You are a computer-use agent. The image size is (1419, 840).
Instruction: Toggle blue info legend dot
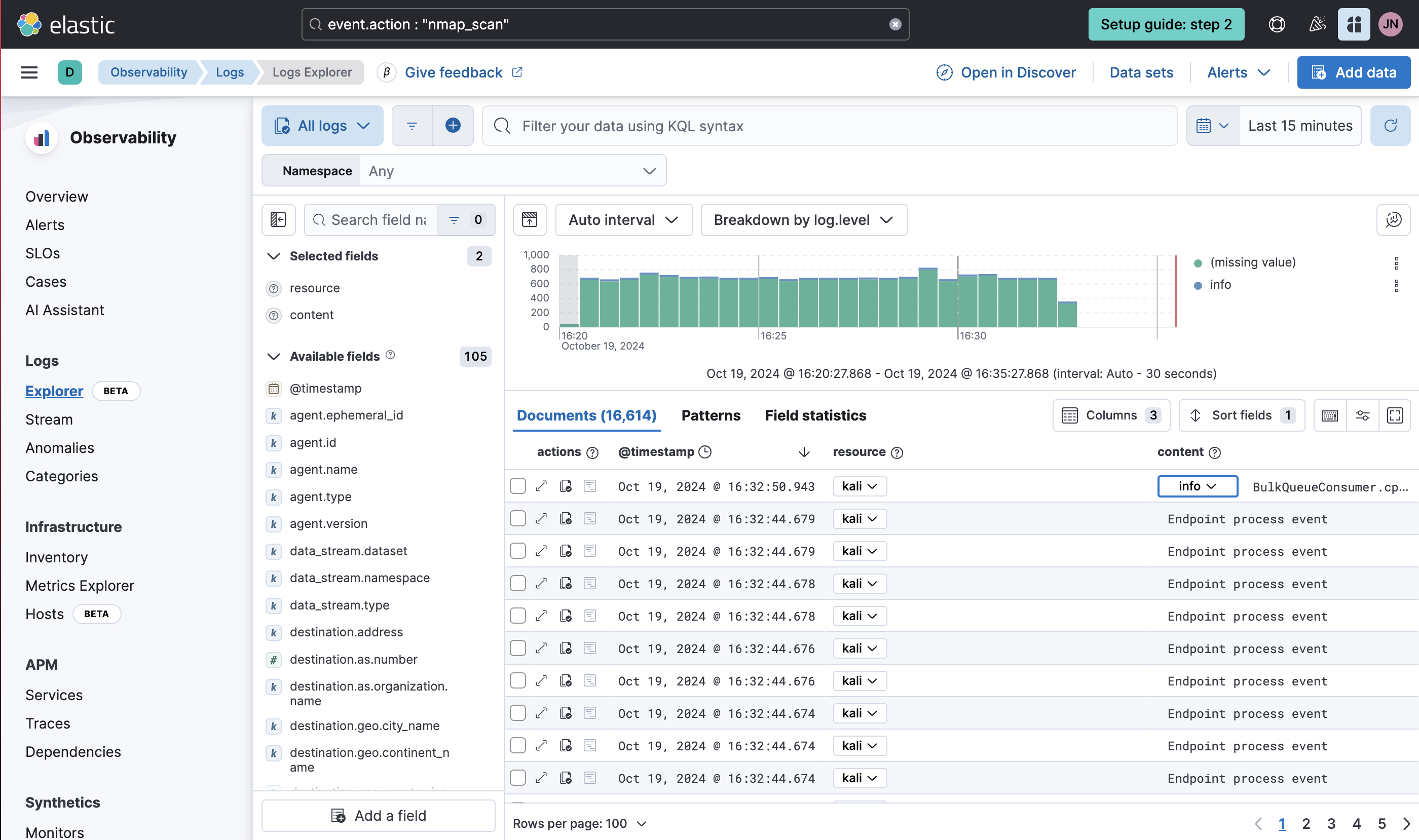[x=1198, y=285]
